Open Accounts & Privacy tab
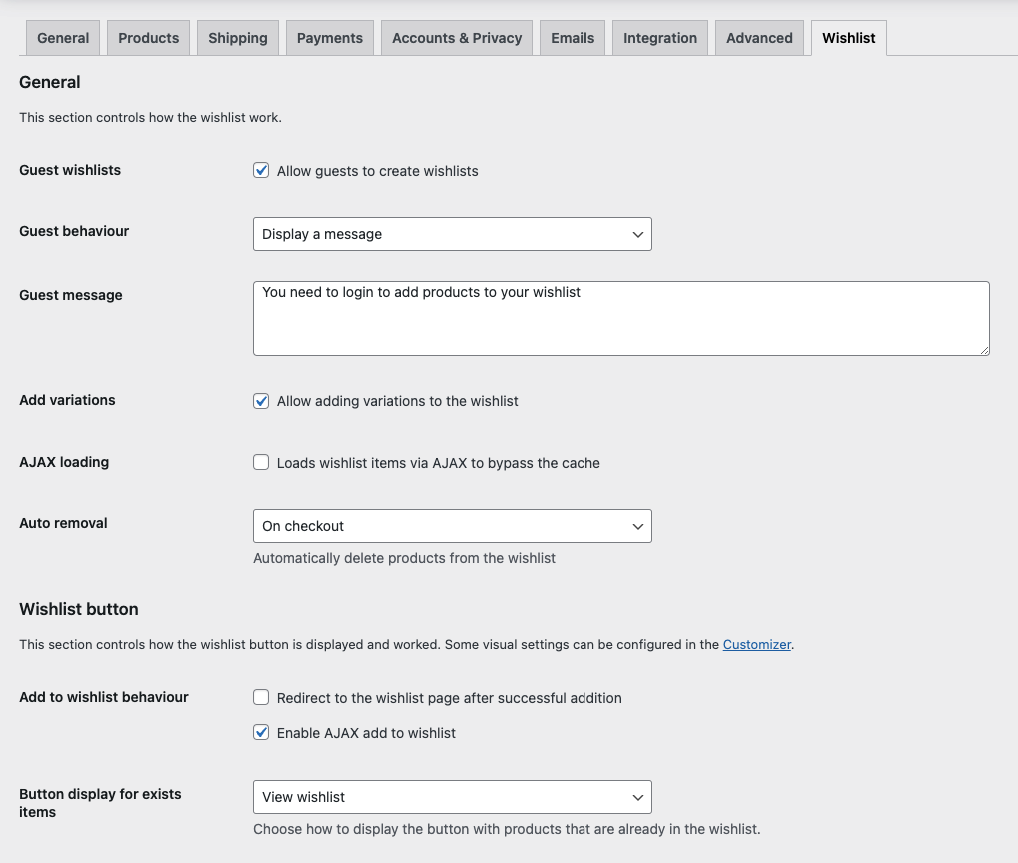 (457, 38)
